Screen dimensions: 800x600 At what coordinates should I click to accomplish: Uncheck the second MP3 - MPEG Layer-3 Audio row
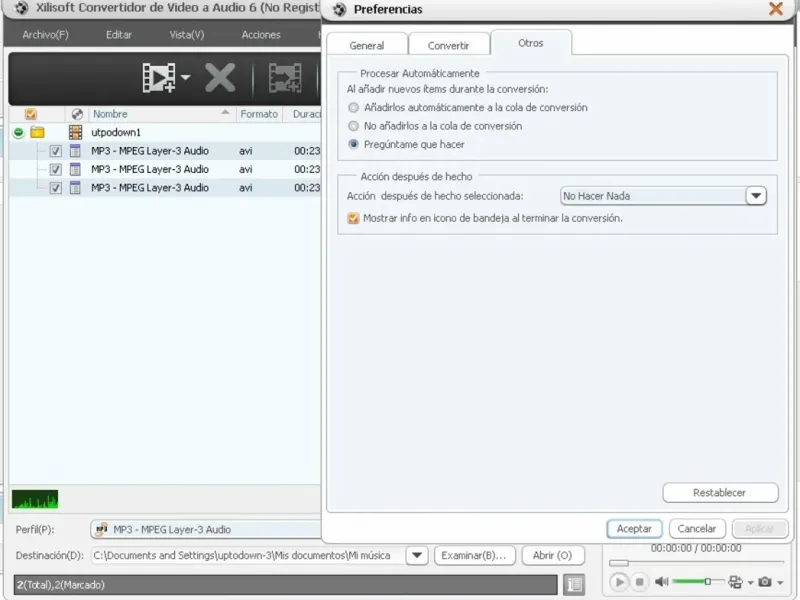click(x=56, y=169)
